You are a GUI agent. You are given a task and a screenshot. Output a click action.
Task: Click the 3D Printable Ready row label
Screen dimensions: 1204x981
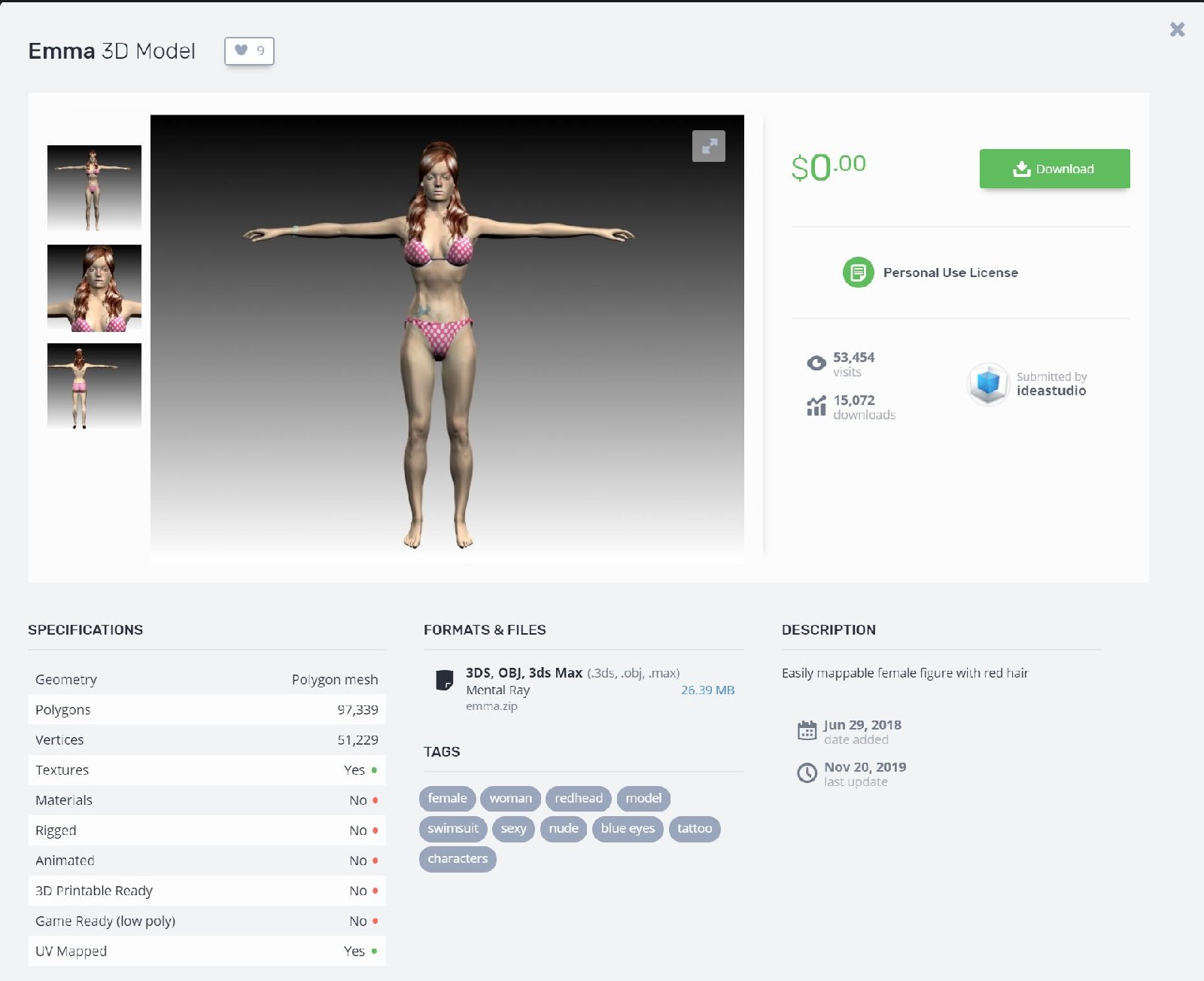(x=94, y=891)
